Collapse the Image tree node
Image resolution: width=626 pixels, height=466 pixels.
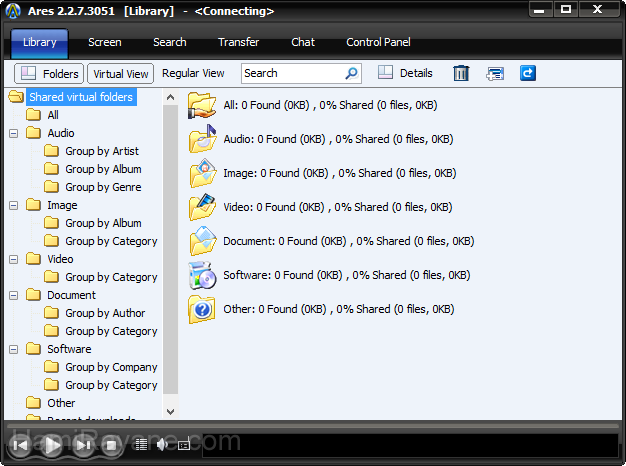(x=13, y=206)
